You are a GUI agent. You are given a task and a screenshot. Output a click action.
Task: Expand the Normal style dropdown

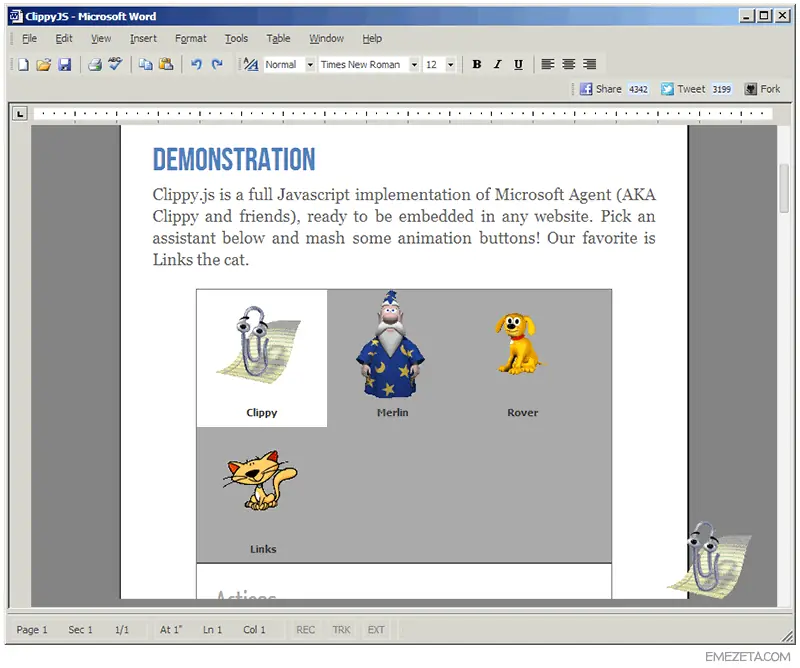click(x=310, y=65)
